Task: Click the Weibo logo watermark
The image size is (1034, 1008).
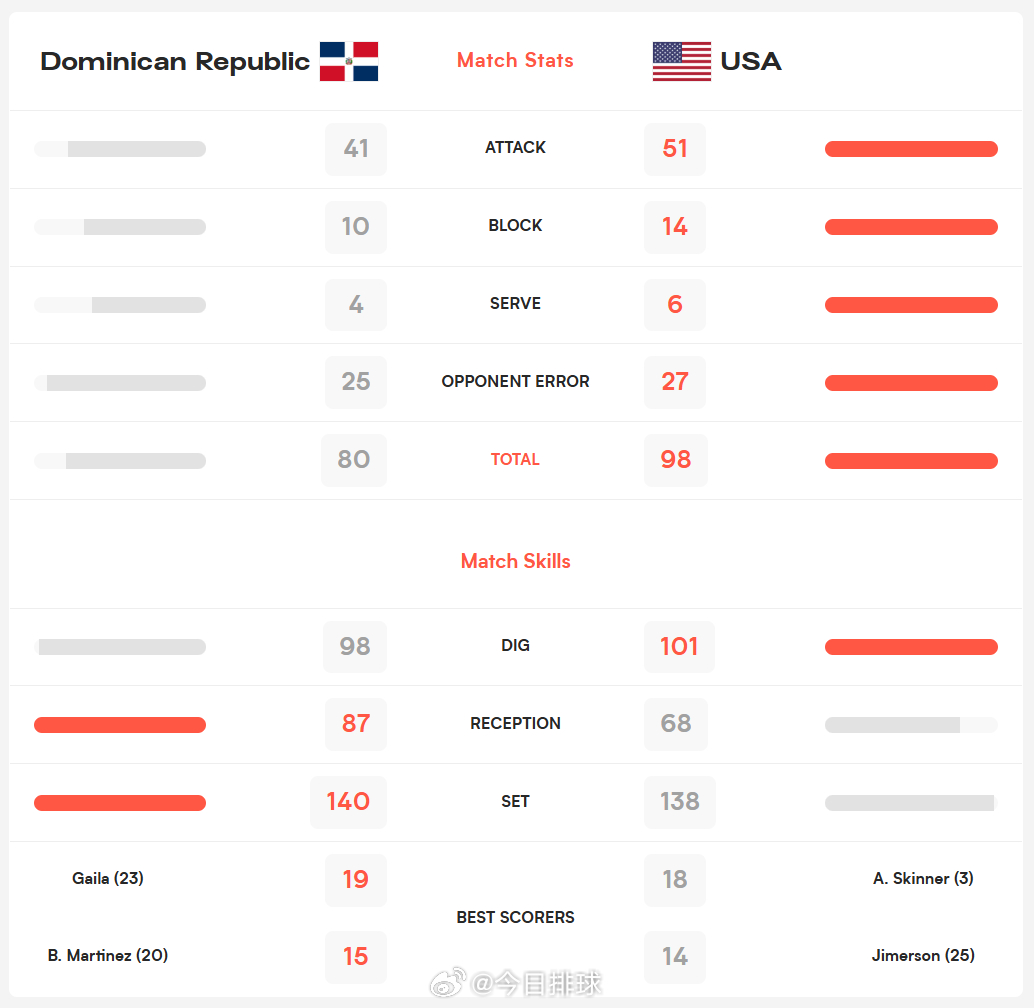Action: click(x=448, y=983)
